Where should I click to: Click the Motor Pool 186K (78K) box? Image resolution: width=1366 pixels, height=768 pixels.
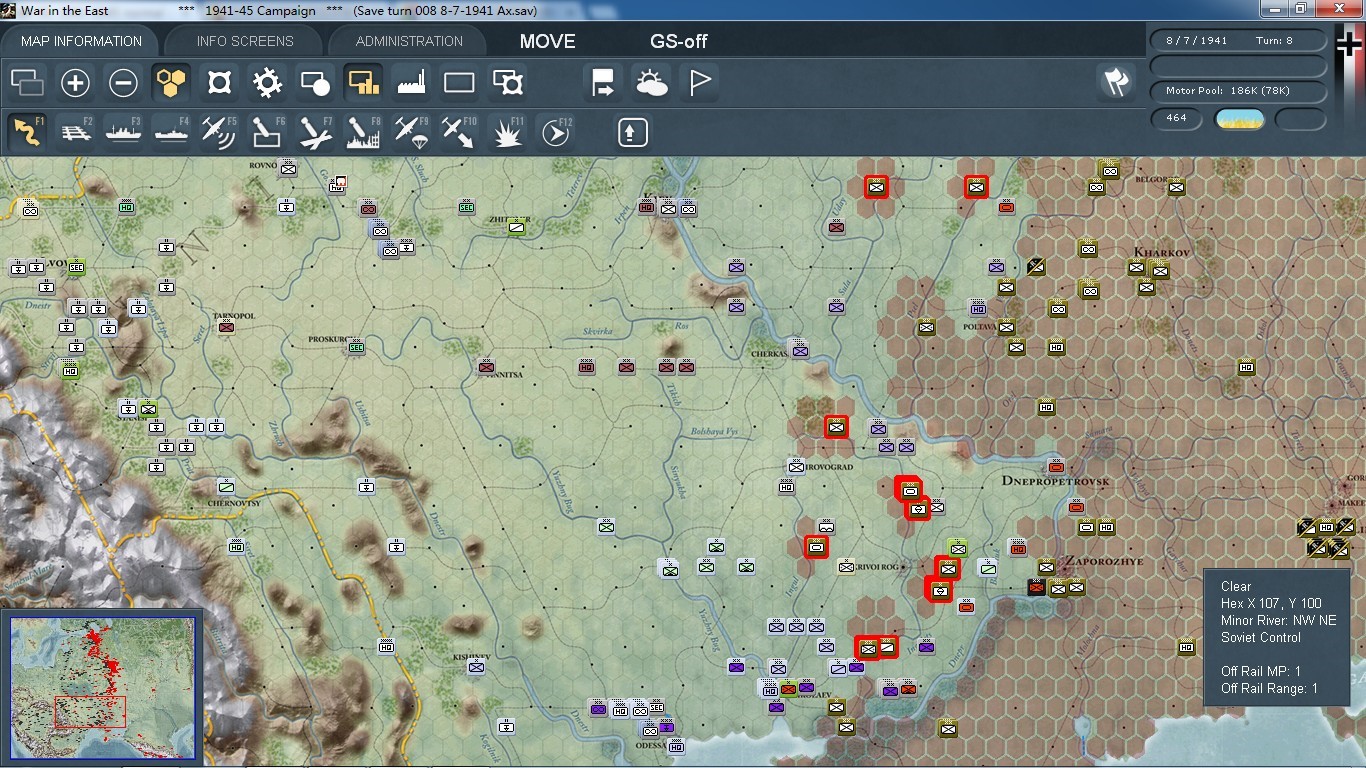[1239, 91]
